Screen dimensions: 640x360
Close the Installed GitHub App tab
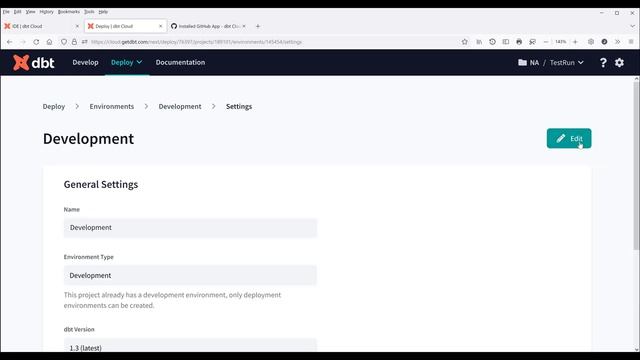point(244,26)
